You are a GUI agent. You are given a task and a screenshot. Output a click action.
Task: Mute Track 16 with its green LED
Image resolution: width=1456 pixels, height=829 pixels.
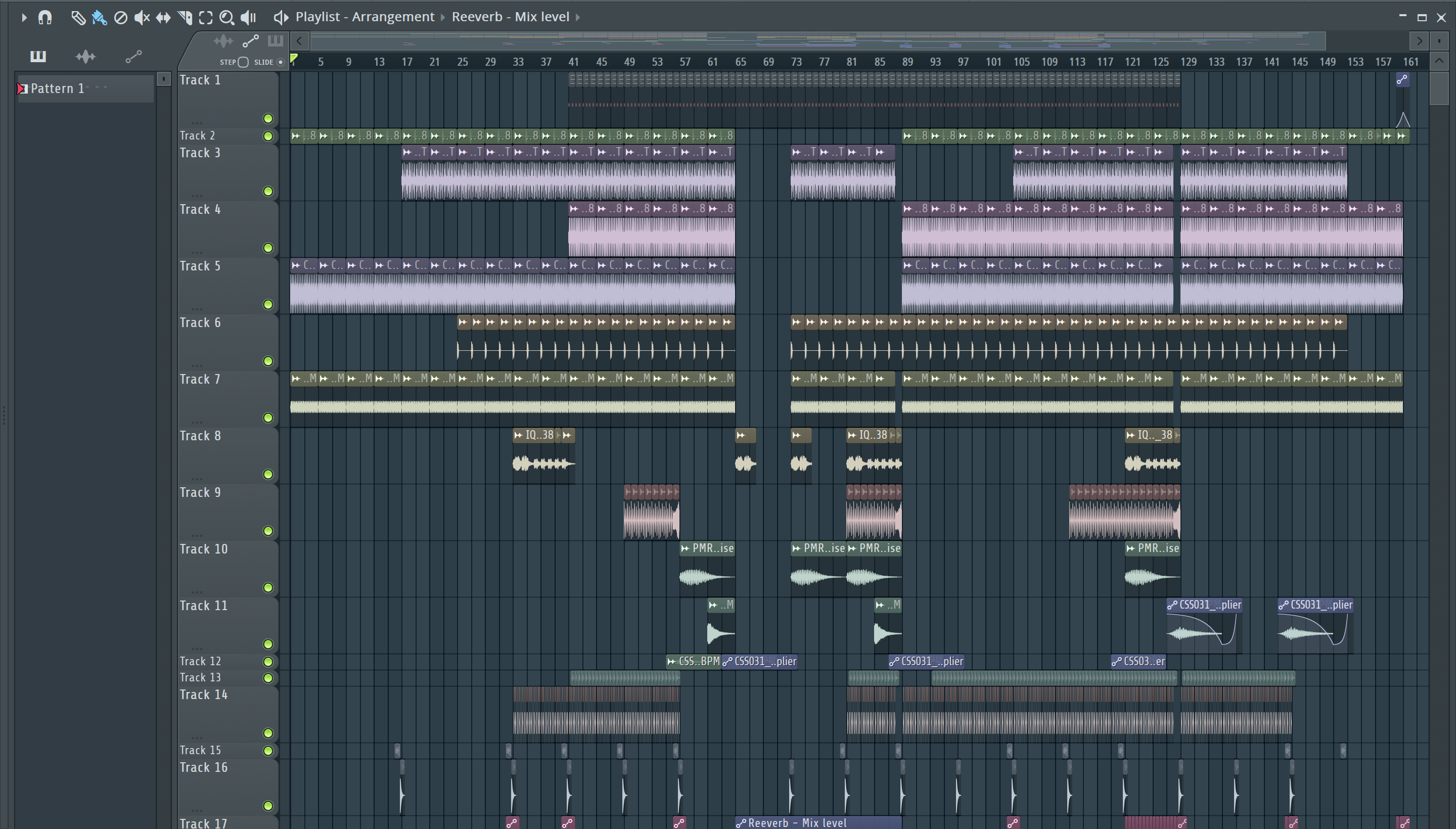tap(267, 806)
